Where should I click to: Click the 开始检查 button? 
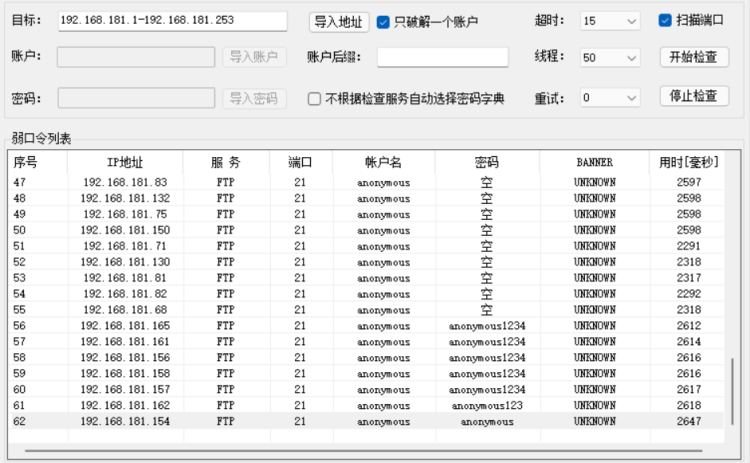(x=694, y=57)
